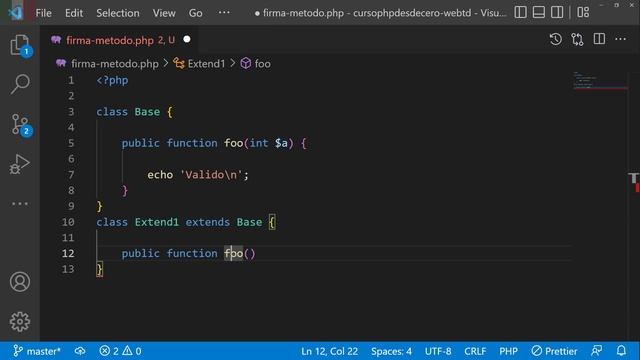The height and width of the screenshot is (360, 640).
Task: Click Ln 12, Col 22 go-to-line indicator
Action: click(329, 351)
